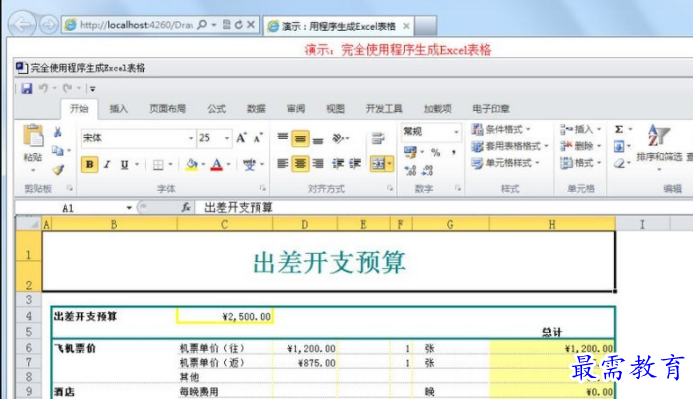
Task: Expand the Borders dropdown arrow
Action: click(170, 164)
